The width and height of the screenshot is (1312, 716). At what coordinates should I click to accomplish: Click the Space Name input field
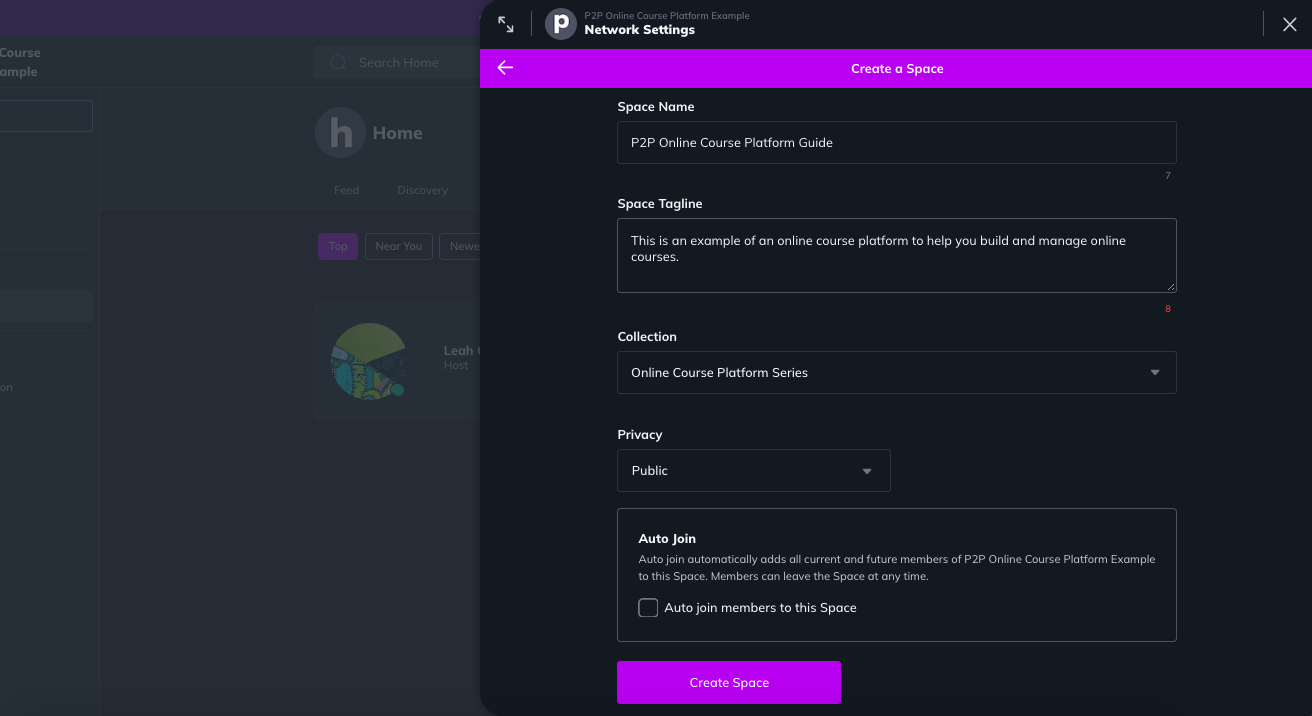click(x=897, y=142)
